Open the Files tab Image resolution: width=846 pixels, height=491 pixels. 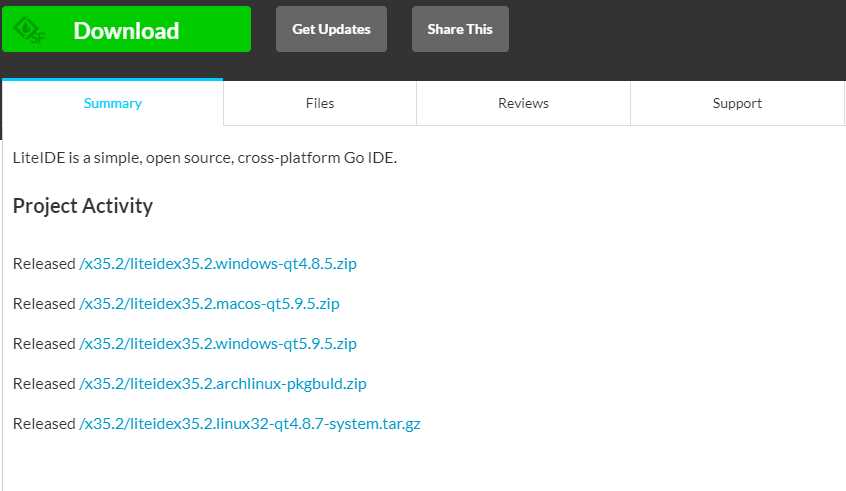tap(320, 103)
